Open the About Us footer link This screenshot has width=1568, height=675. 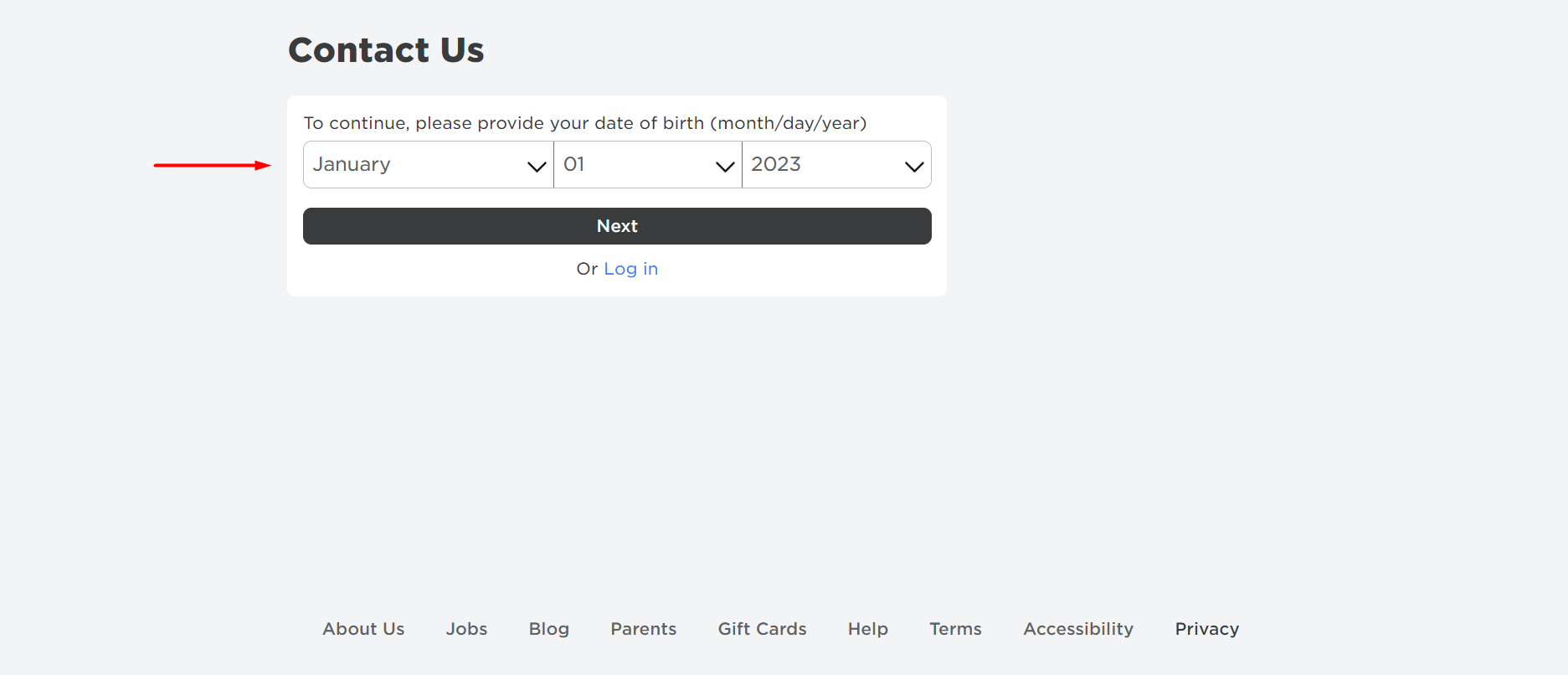363,629
